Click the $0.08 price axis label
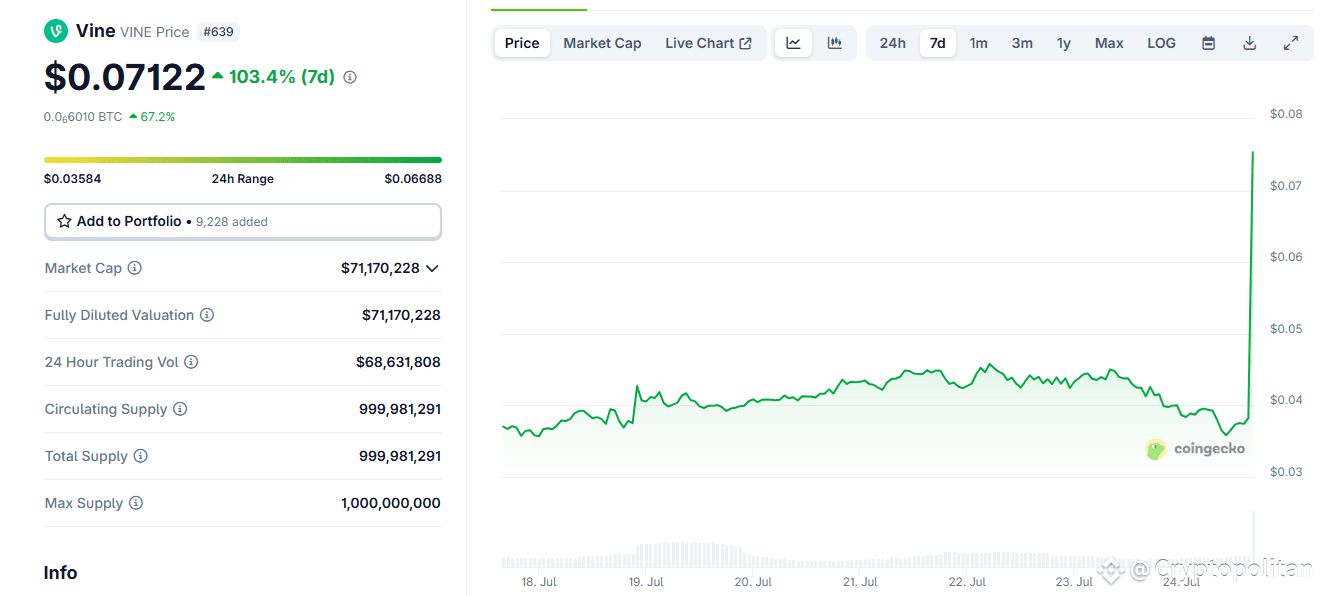The width and height of the screenshot is (1321, 596). coord(1286,114)
